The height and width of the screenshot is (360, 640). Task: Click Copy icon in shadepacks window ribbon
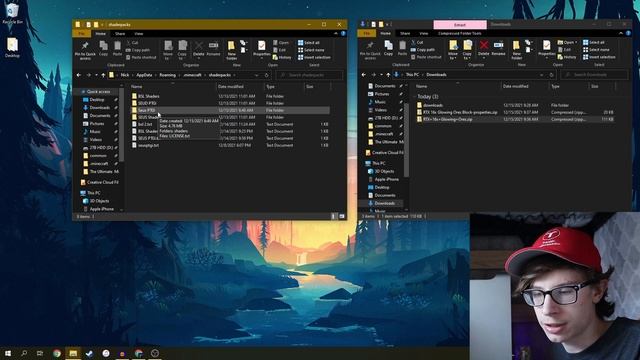pyautogui.click(x=103, y=48)
